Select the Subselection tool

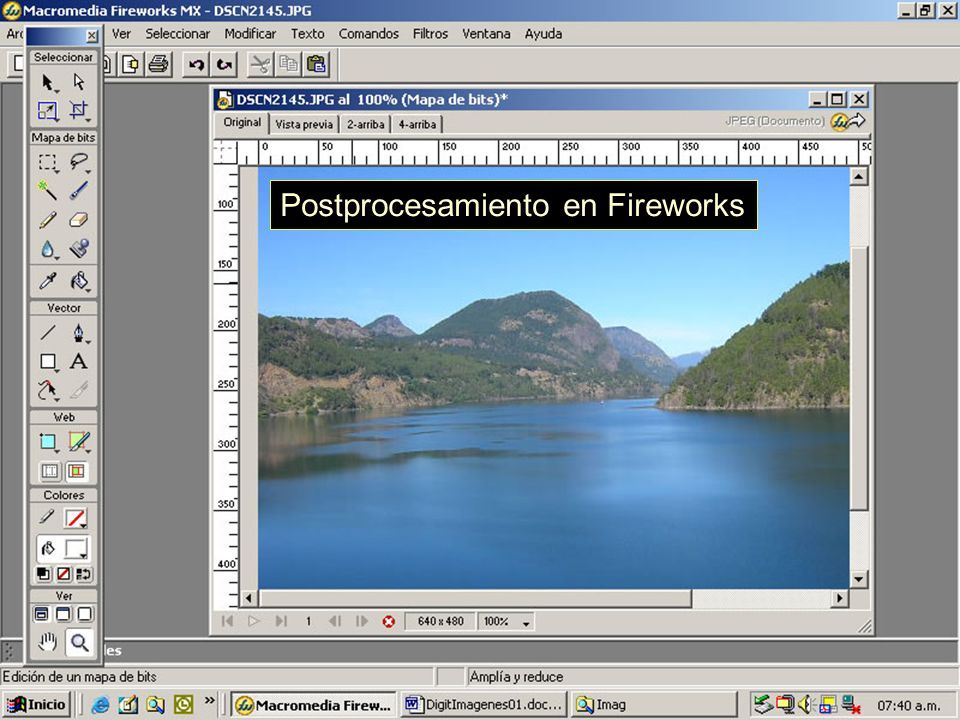coord(78,83)
